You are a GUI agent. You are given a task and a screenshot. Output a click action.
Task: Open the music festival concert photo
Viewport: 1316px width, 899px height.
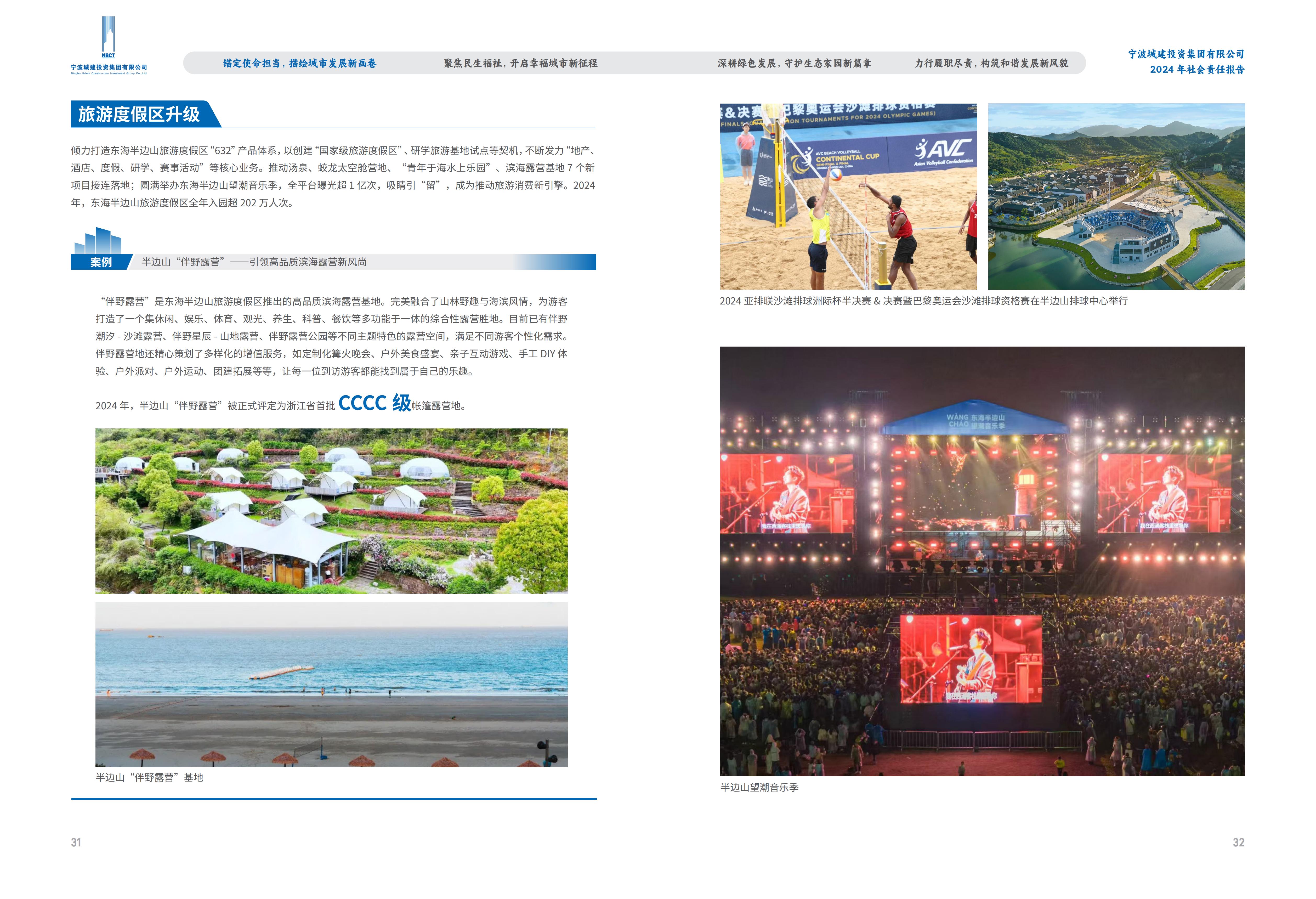pyautogui.click(x=982, y=561)
